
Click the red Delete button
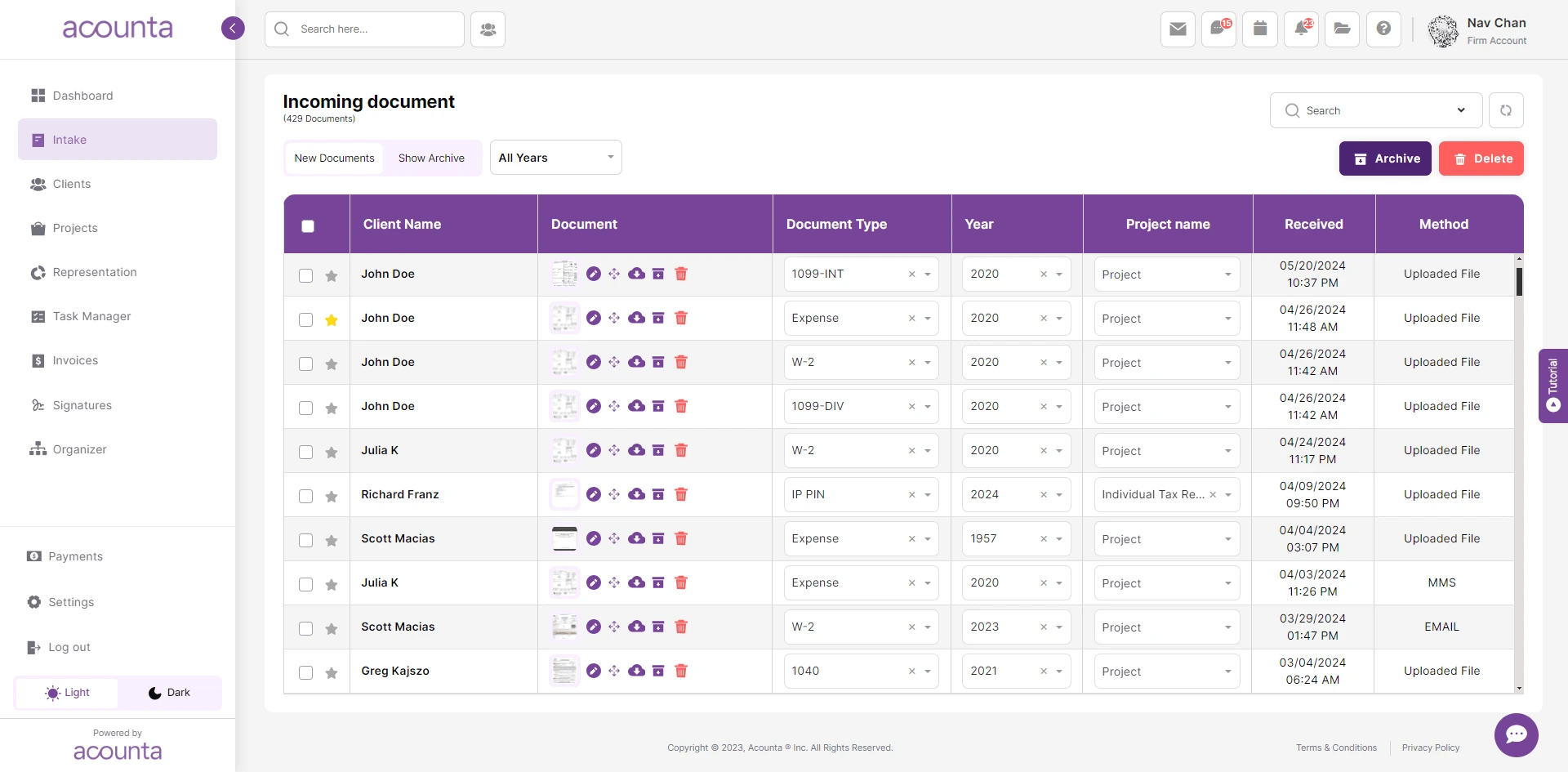(x=1481, y=158)
